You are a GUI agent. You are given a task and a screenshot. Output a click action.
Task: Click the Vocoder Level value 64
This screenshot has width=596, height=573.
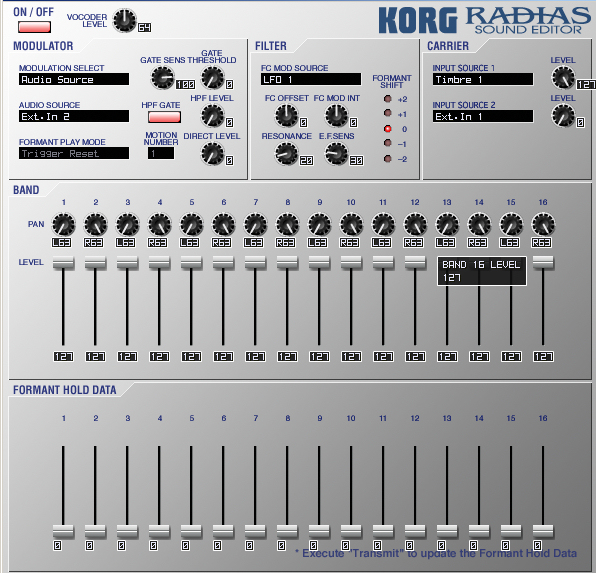(144, 27)
